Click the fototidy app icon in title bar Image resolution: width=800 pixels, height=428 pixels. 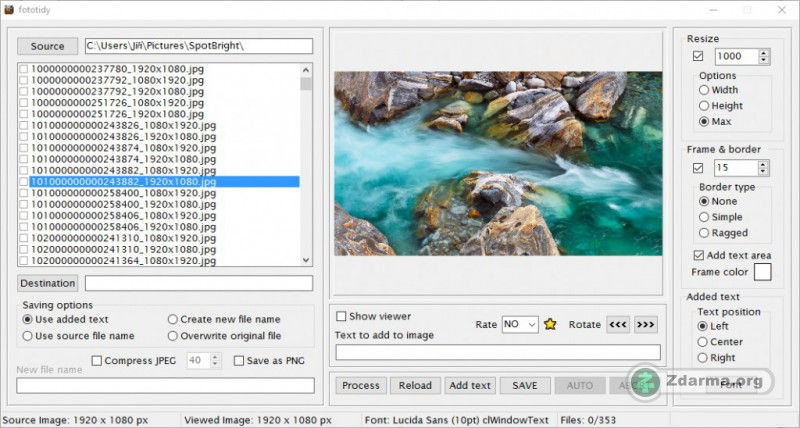point(9,10)
